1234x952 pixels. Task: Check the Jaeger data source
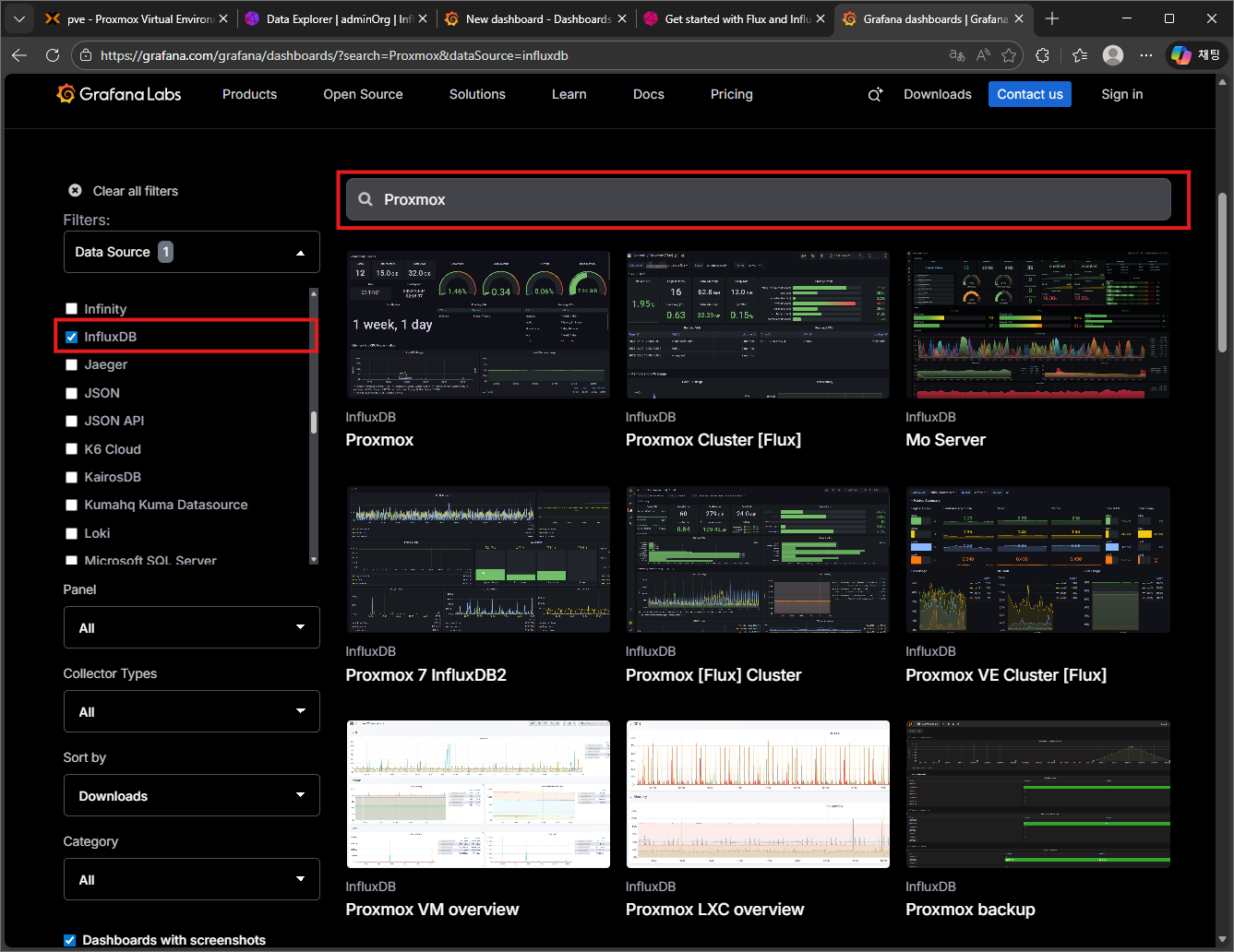[x=71, y=364]
